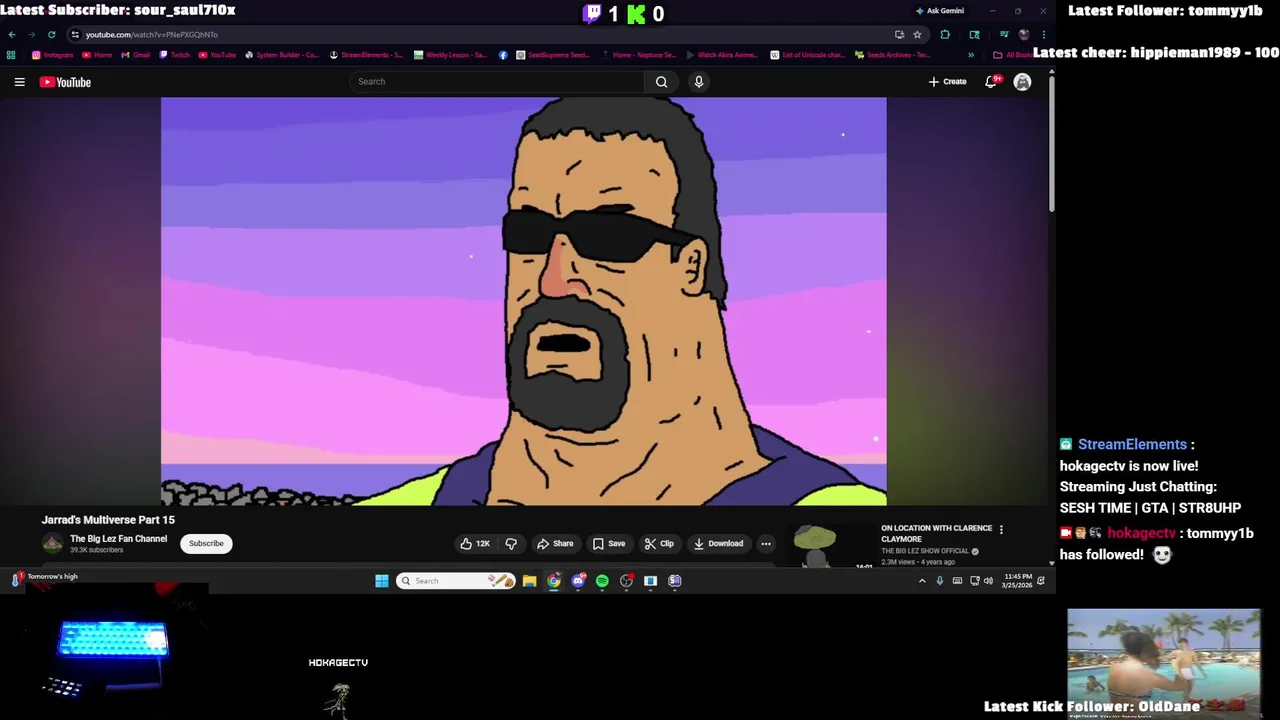Screen dimensions: 1280x720
Task: Open the Chrome three-dot menu
Action: coord(1043,34)
